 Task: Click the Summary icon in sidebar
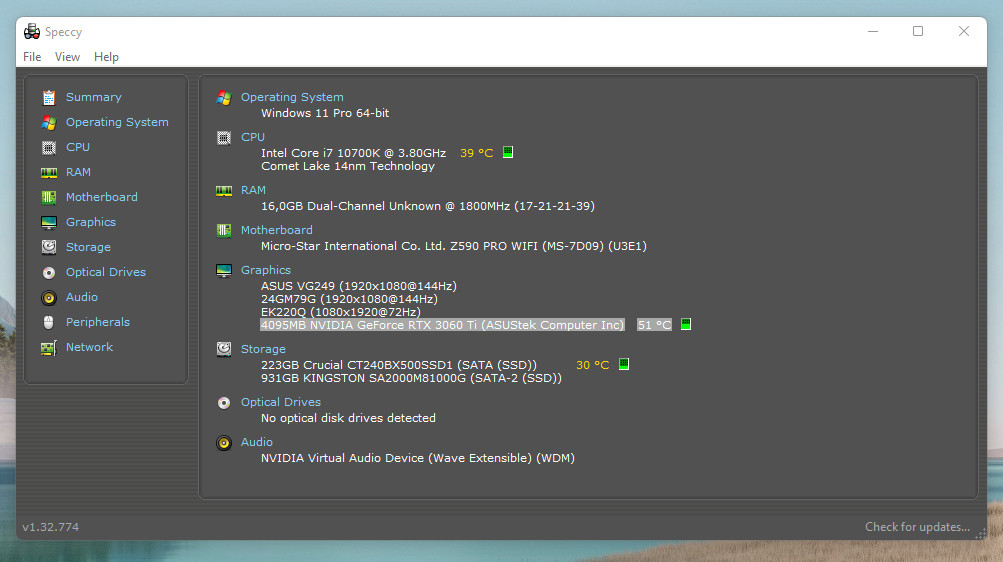tap(48, 97)
